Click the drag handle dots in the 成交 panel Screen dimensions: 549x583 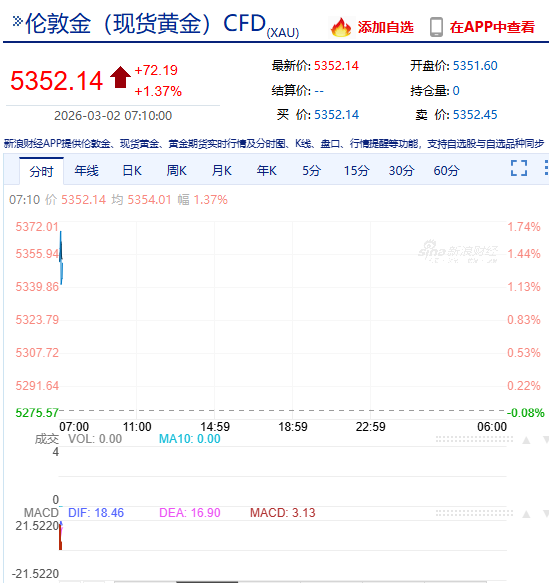474,440
